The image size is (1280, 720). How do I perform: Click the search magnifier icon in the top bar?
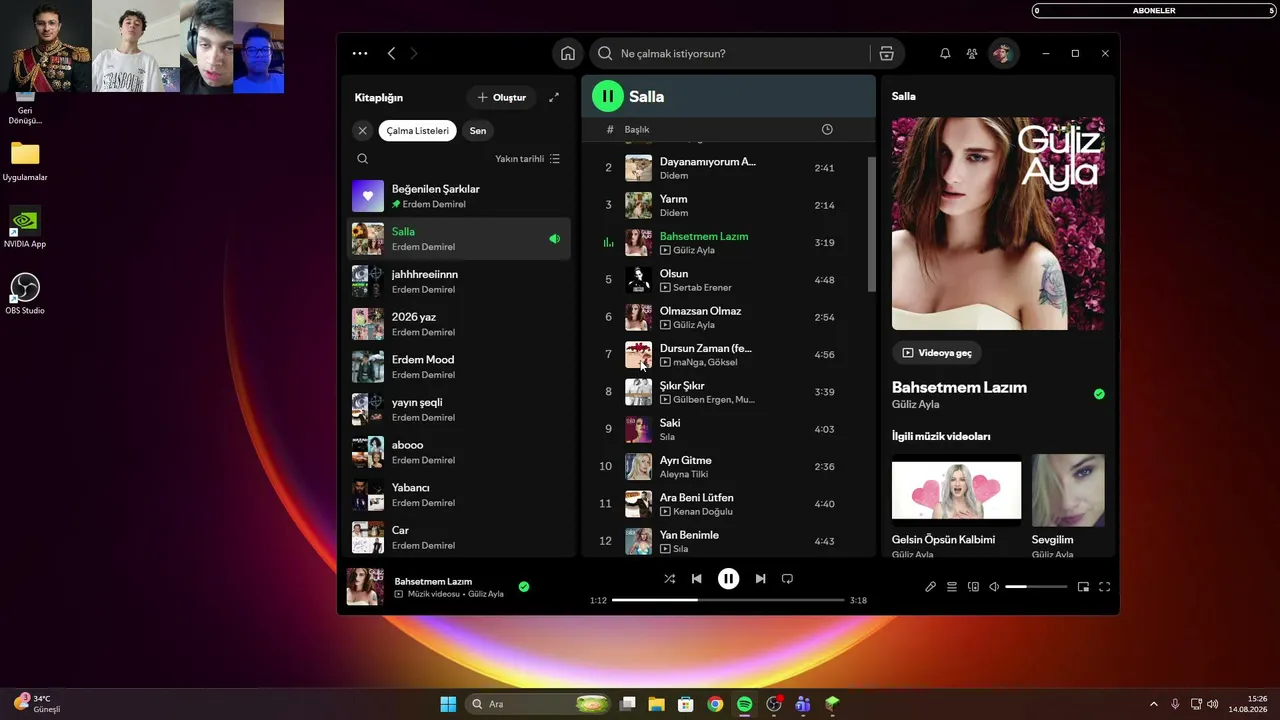tap(605, 53)
